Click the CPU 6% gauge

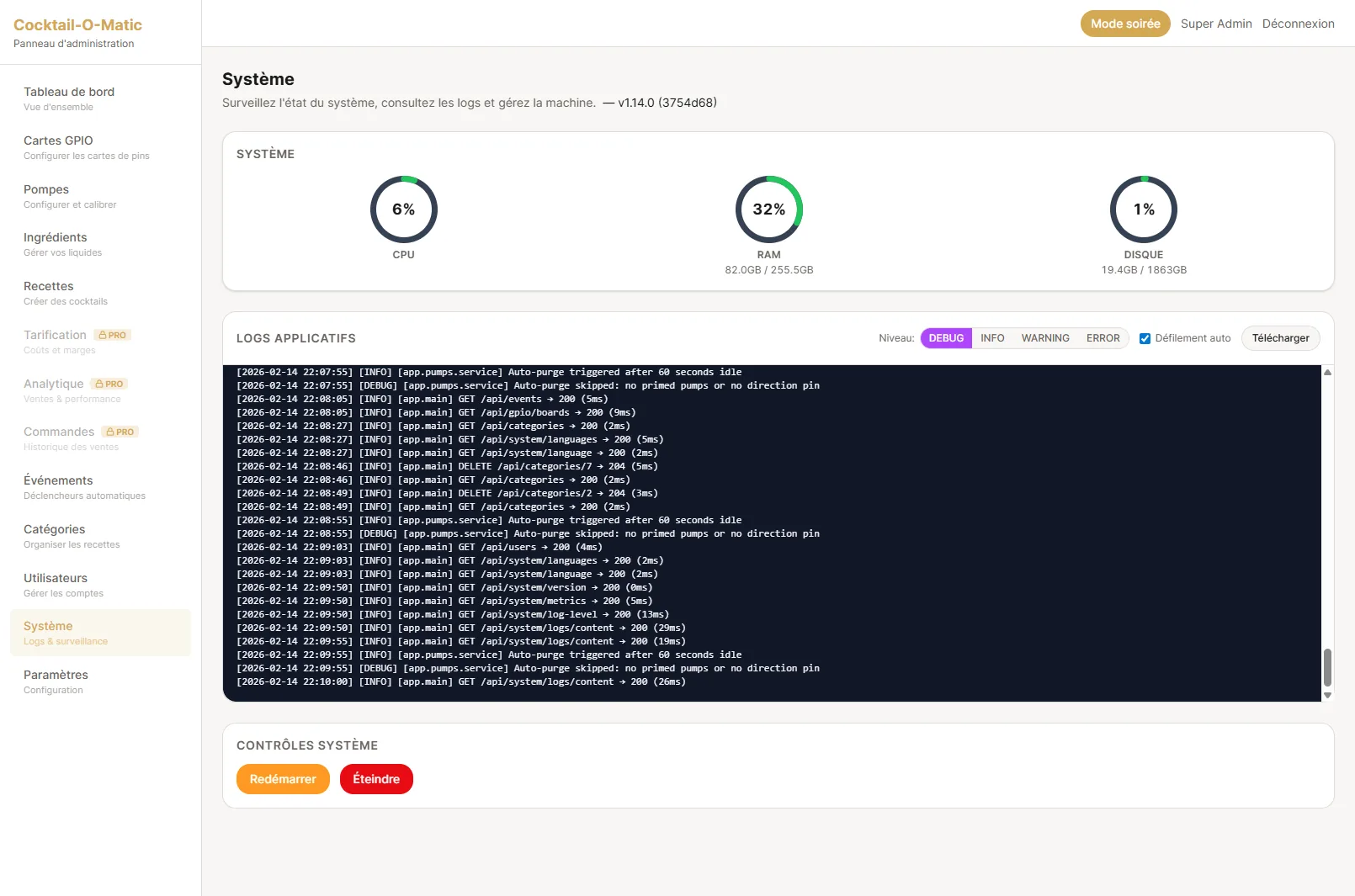point(404,209)
